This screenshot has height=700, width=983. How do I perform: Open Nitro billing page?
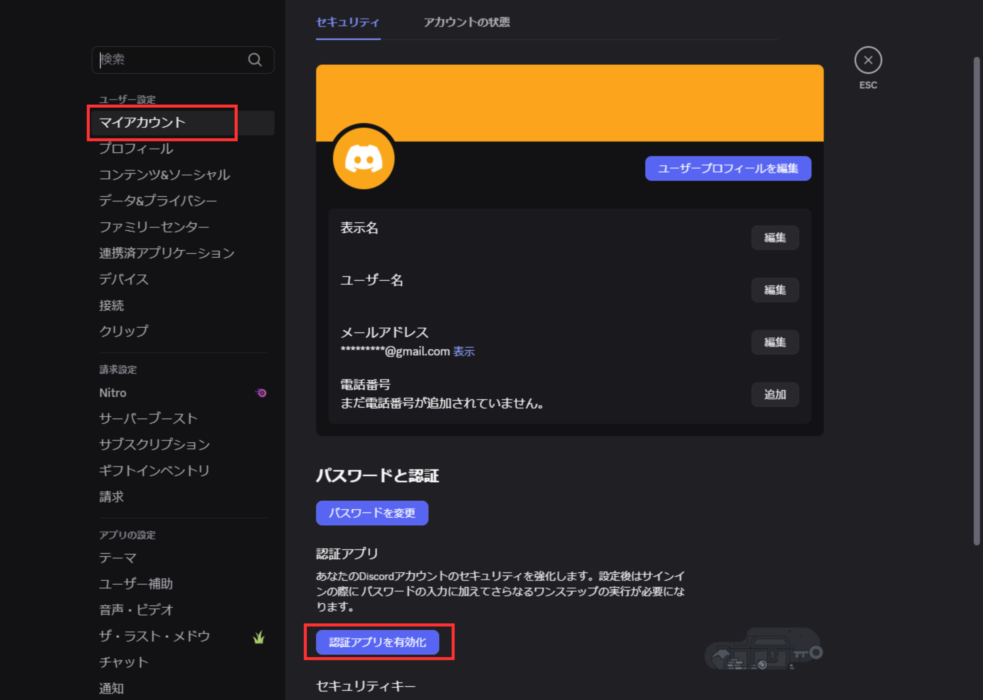point(113,393)
